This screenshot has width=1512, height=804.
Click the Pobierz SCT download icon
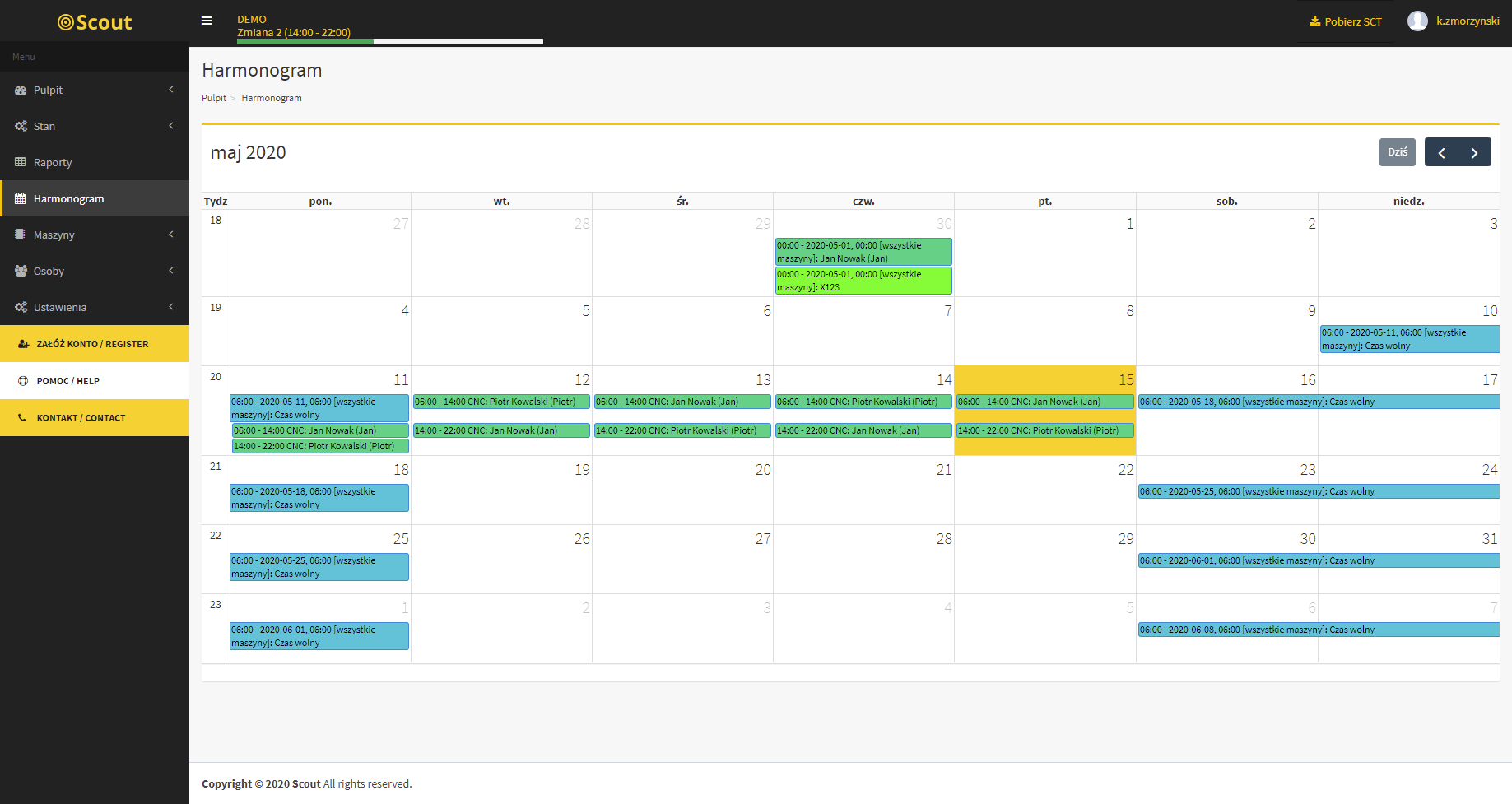[1314, 21]
